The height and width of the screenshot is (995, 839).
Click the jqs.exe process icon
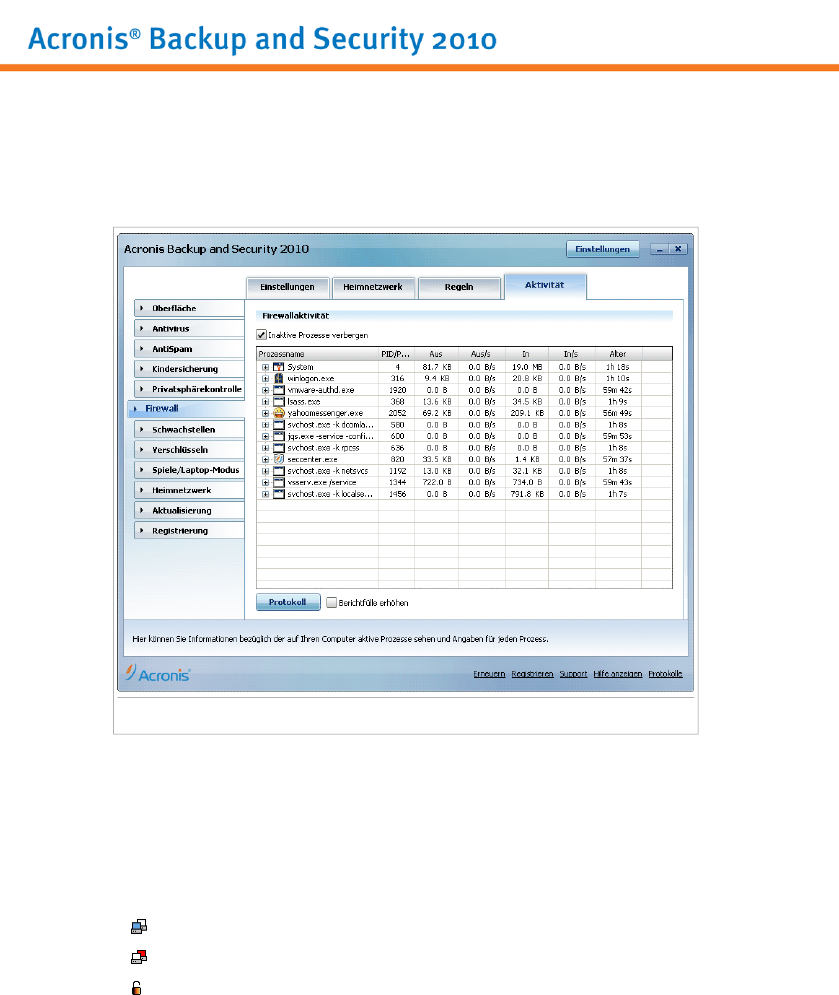[x=279, y=436]
